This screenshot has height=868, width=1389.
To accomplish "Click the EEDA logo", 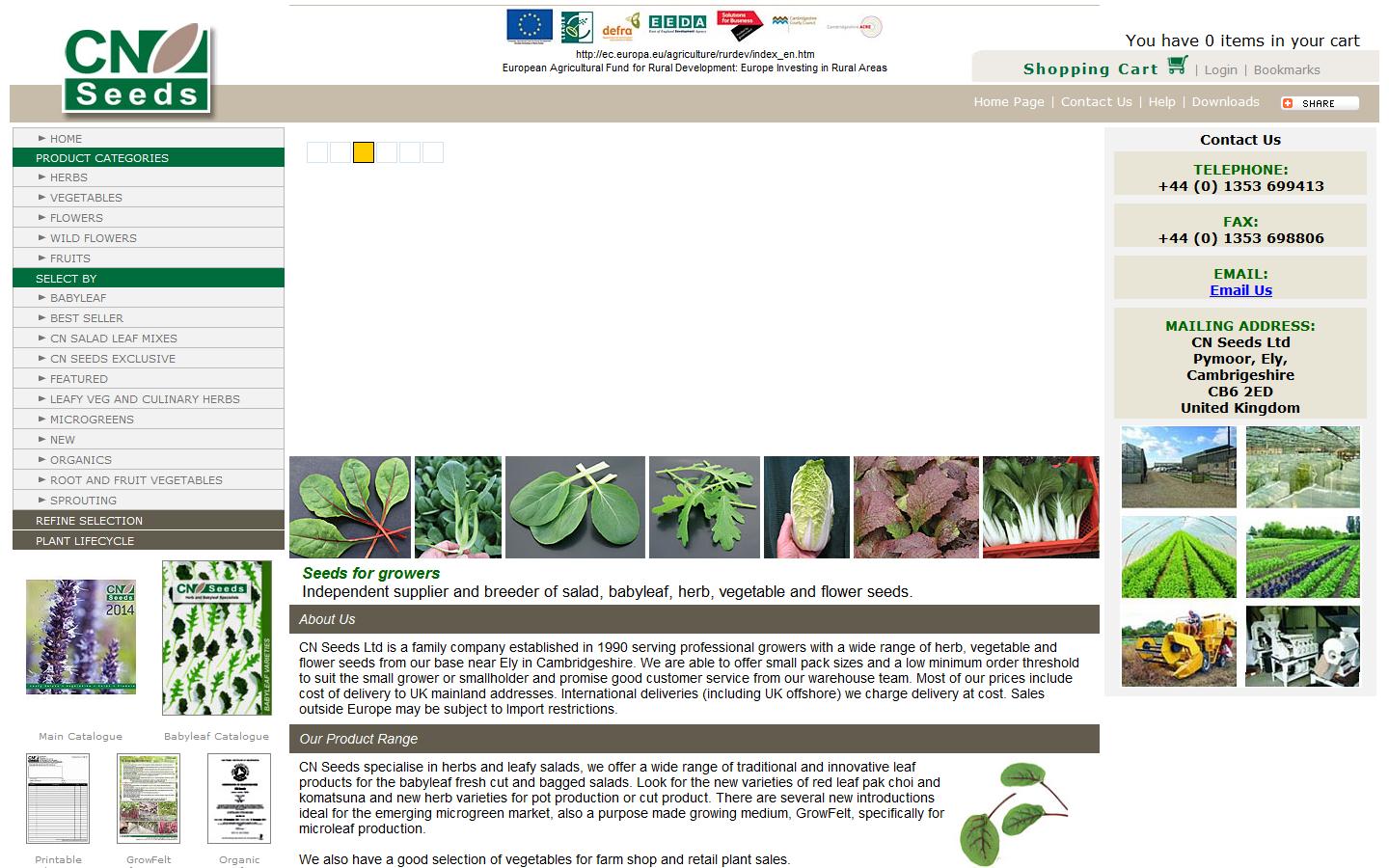I will [x=677, y=24].
